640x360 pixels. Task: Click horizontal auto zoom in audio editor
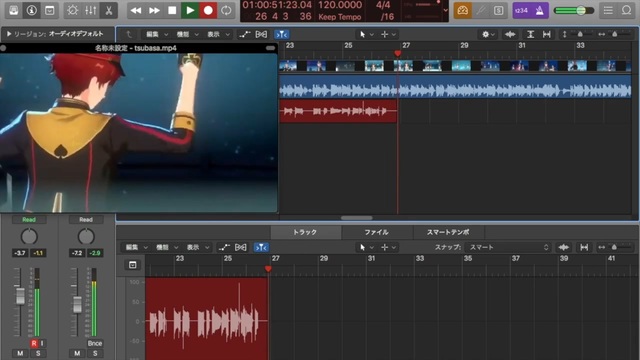tap(584, 247)
